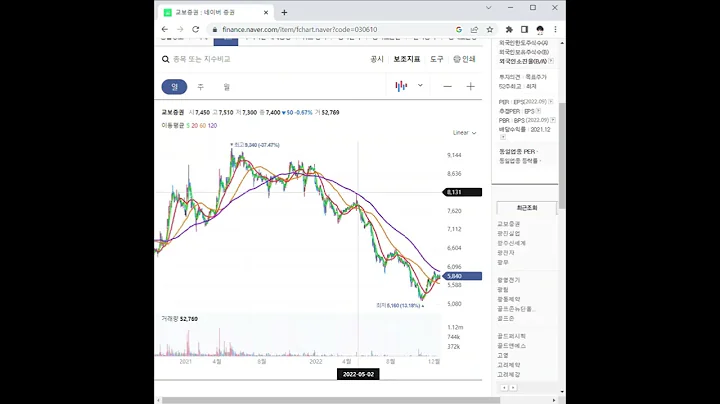
Task: Share this page via the share icon
Action: [x=474, y=29]
